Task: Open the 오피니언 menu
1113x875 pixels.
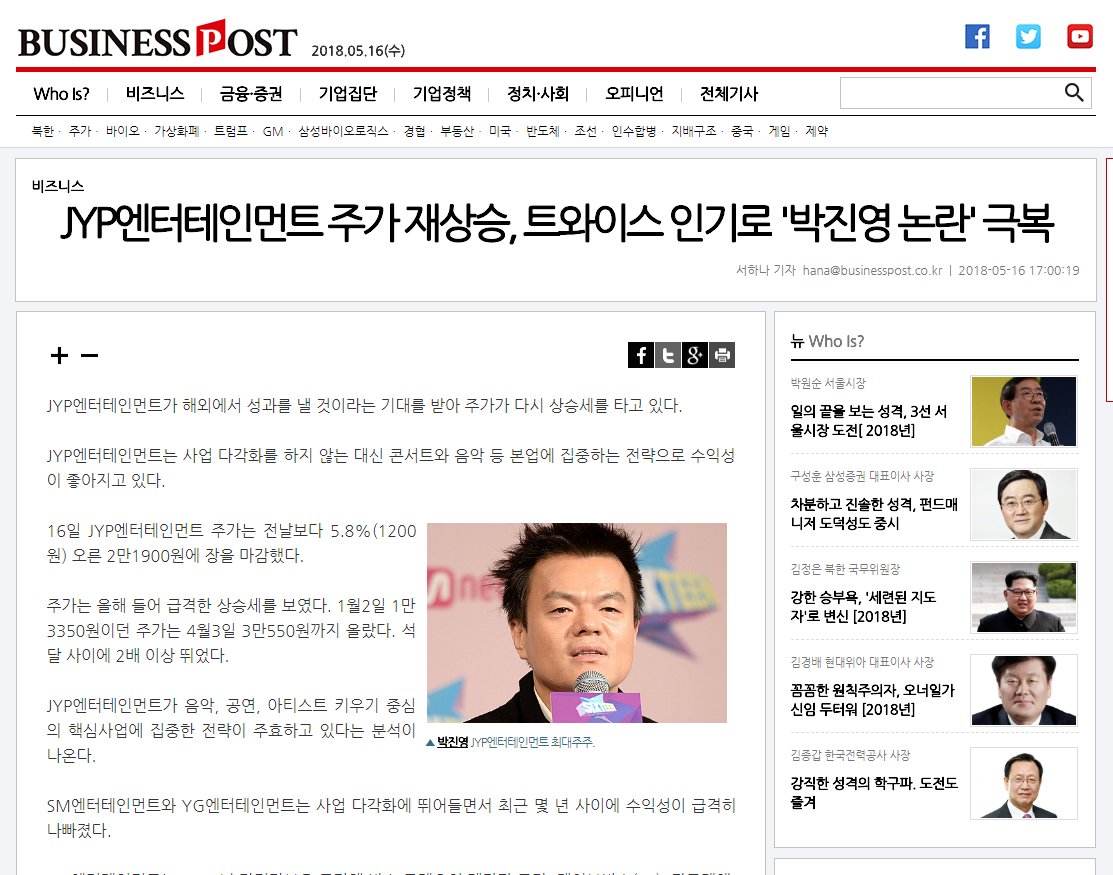Action: pyautogui.click(x=635, y=94)
